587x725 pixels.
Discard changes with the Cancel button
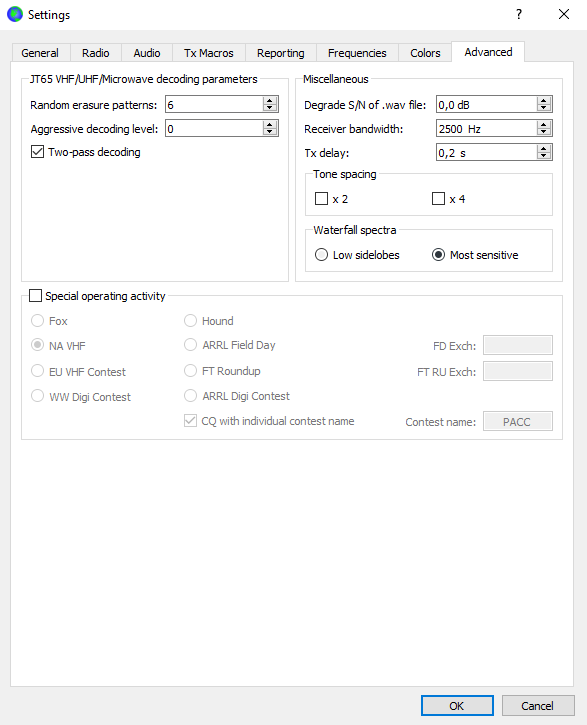point(538,706)
